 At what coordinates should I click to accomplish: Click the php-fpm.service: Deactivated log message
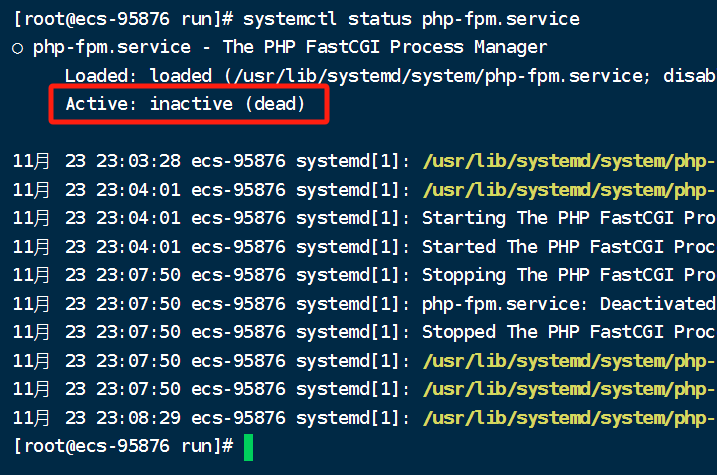pos(569,304)
